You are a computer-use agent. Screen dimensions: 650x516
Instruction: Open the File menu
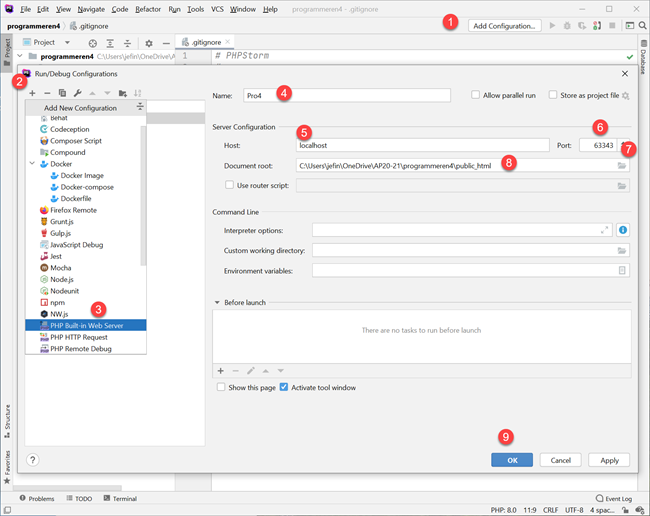(25, 9)
